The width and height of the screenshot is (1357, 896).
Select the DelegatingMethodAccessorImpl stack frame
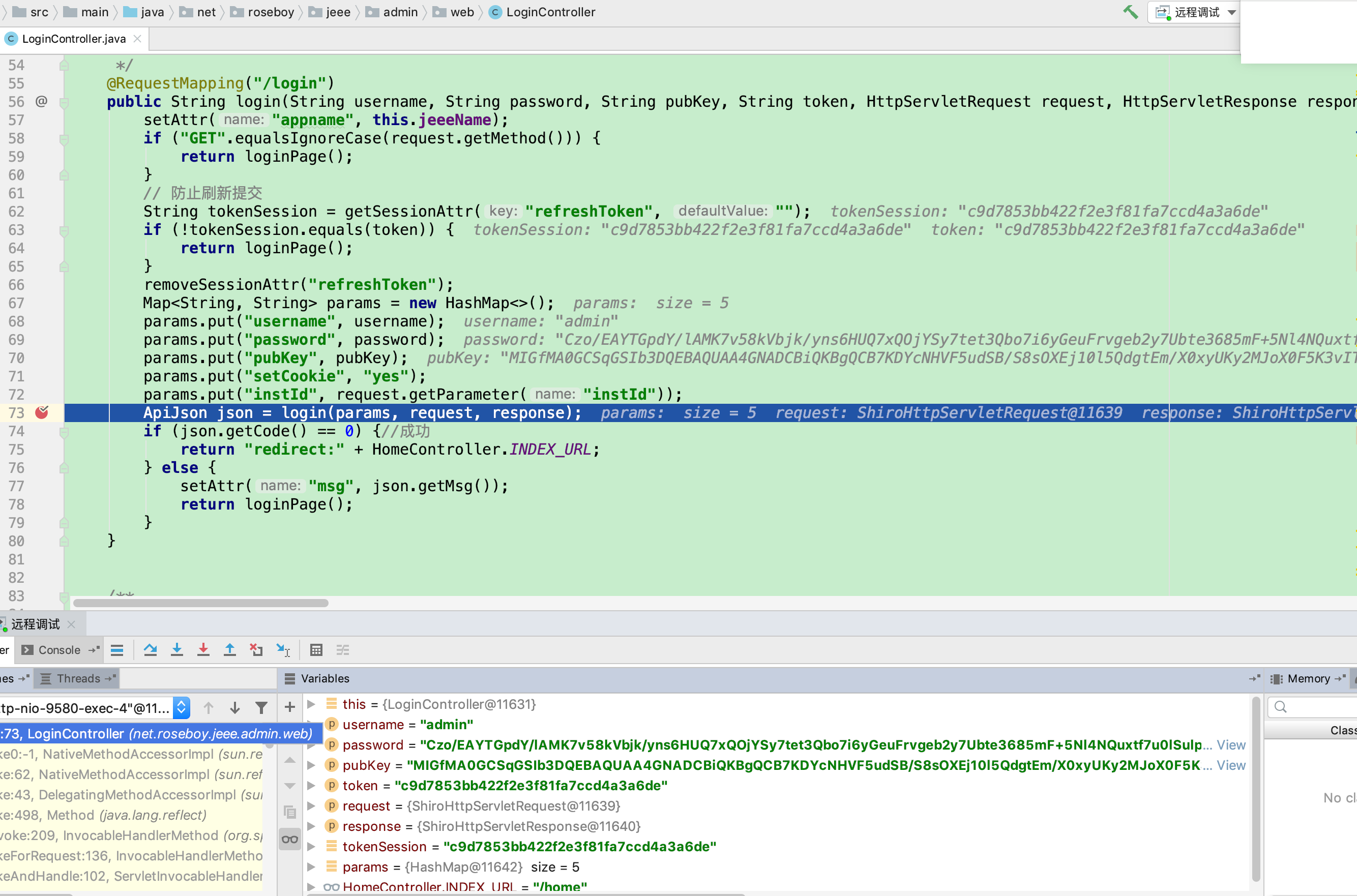coord(131,795)
